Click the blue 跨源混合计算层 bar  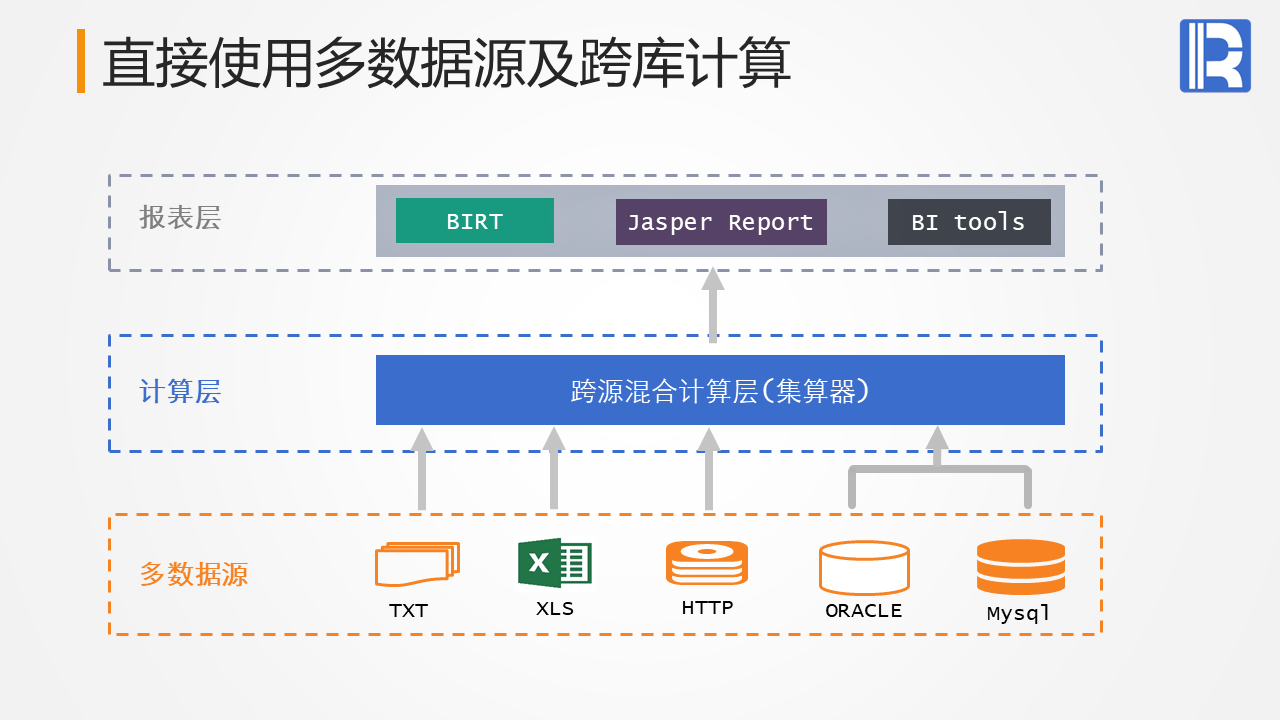pos(720,390)
